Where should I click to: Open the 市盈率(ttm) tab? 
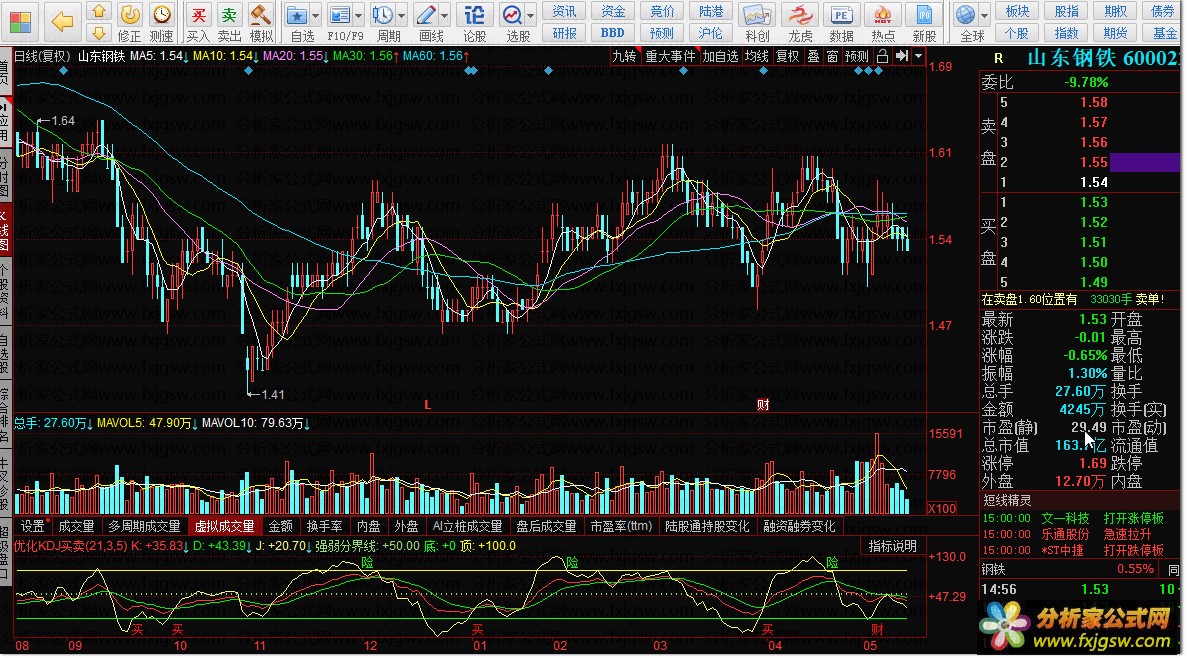coord(622,526)
